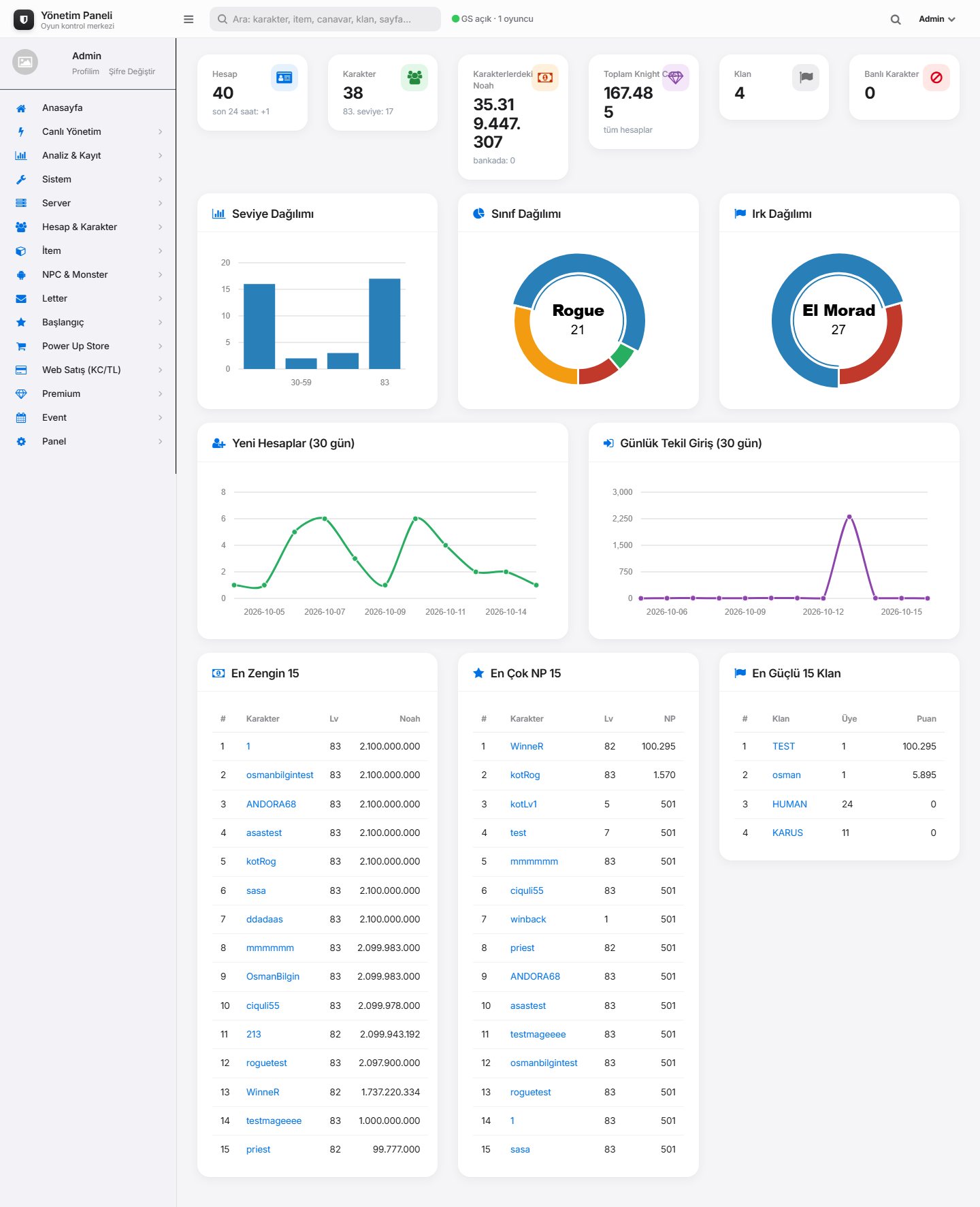Click the Banlı Karakter ban icon
Viewport: 980px width, 1207px height.
[x=936, y=78]
